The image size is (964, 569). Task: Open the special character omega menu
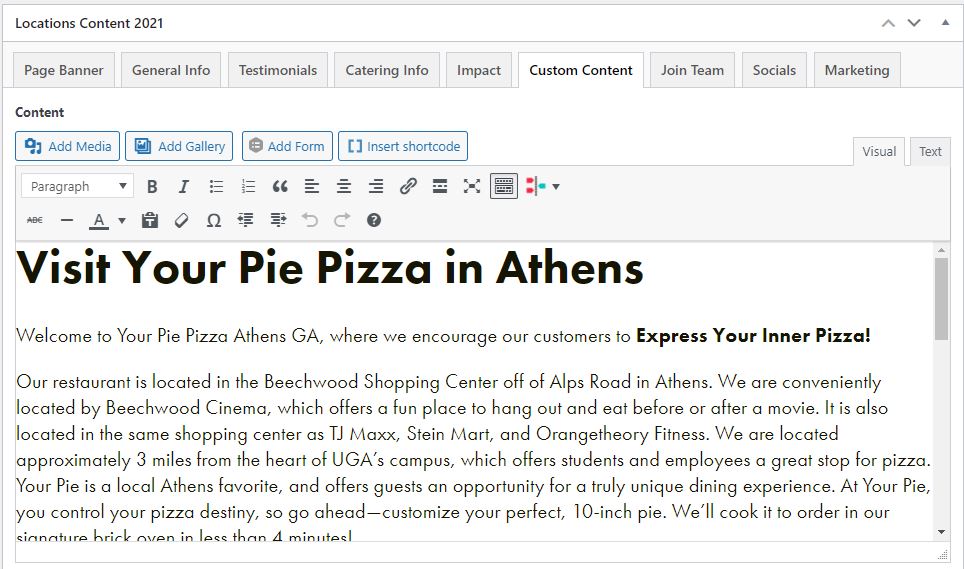(x=213, y=220)
